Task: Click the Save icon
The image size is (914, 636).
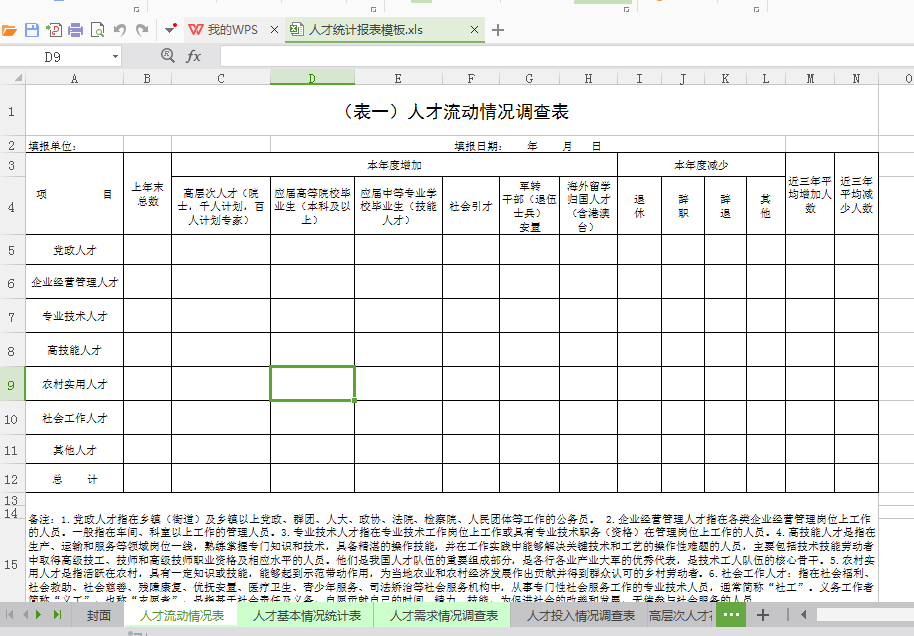Action: point(31,28)
